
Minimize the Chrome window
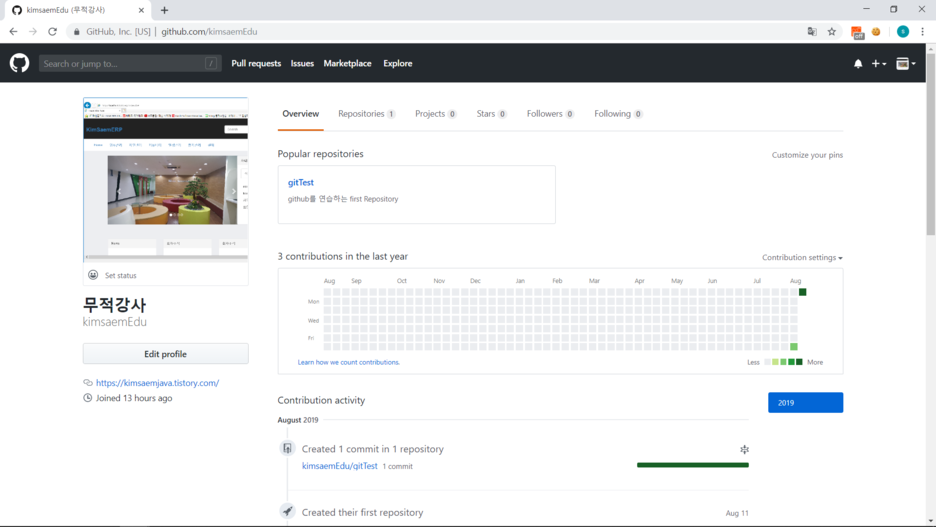[866, 9]
